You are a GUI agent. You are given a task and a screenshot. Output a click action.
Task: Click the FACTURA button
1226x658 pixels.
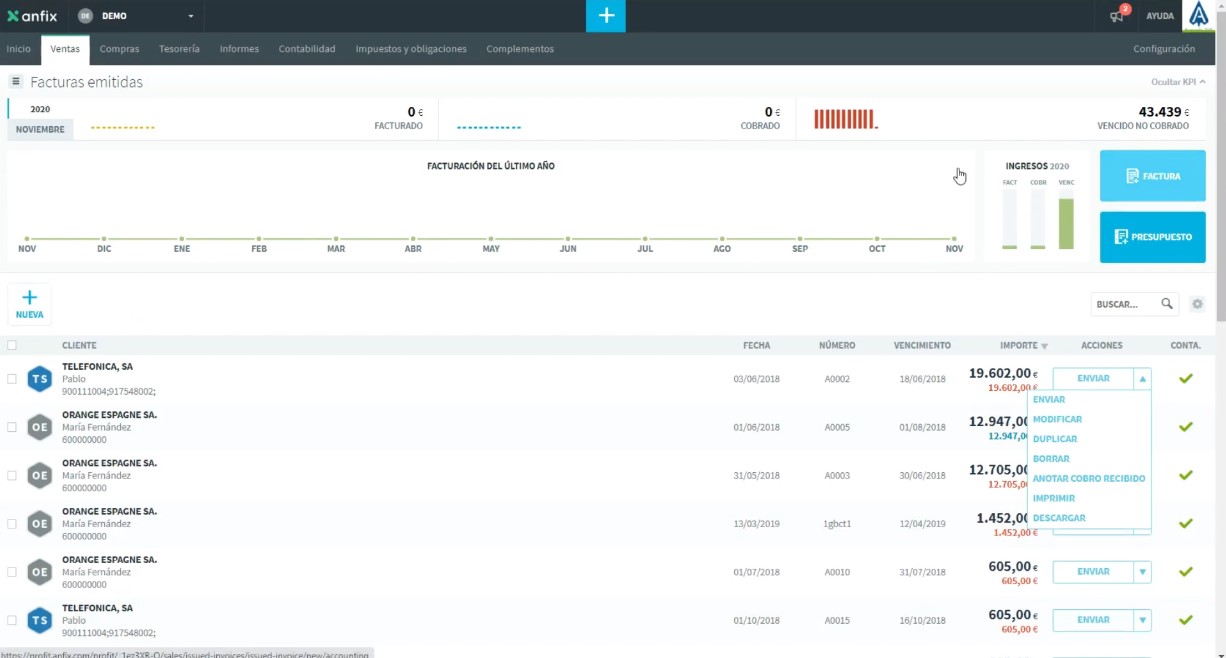[x=1153, y=176]
